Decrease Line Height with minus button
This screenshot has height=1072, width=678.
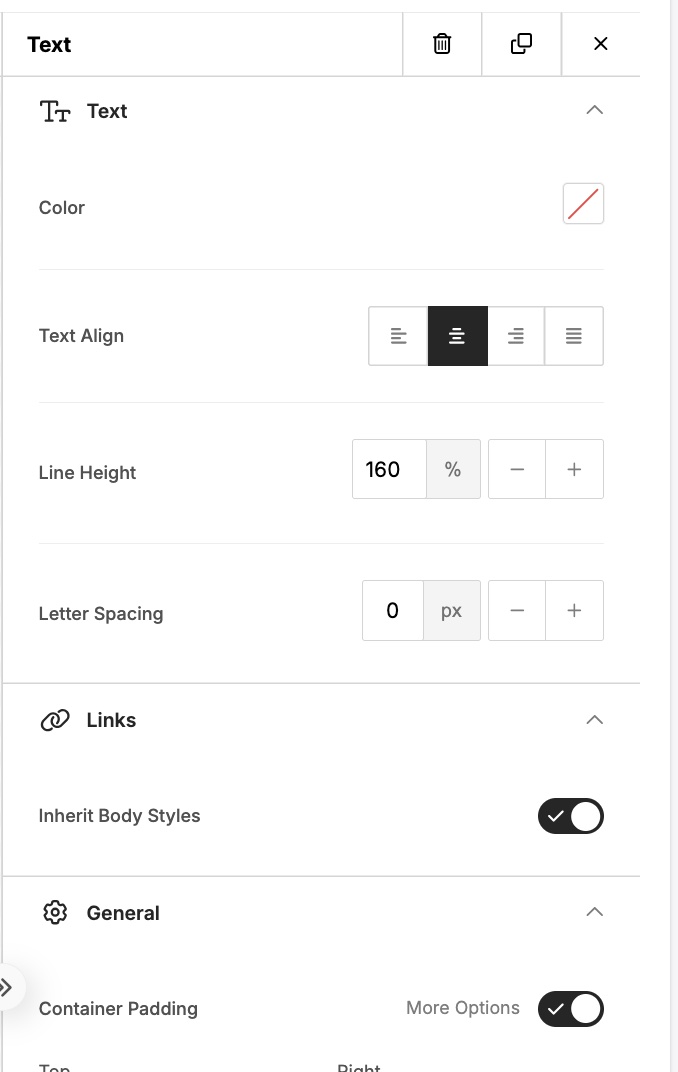tap(517, 469)
